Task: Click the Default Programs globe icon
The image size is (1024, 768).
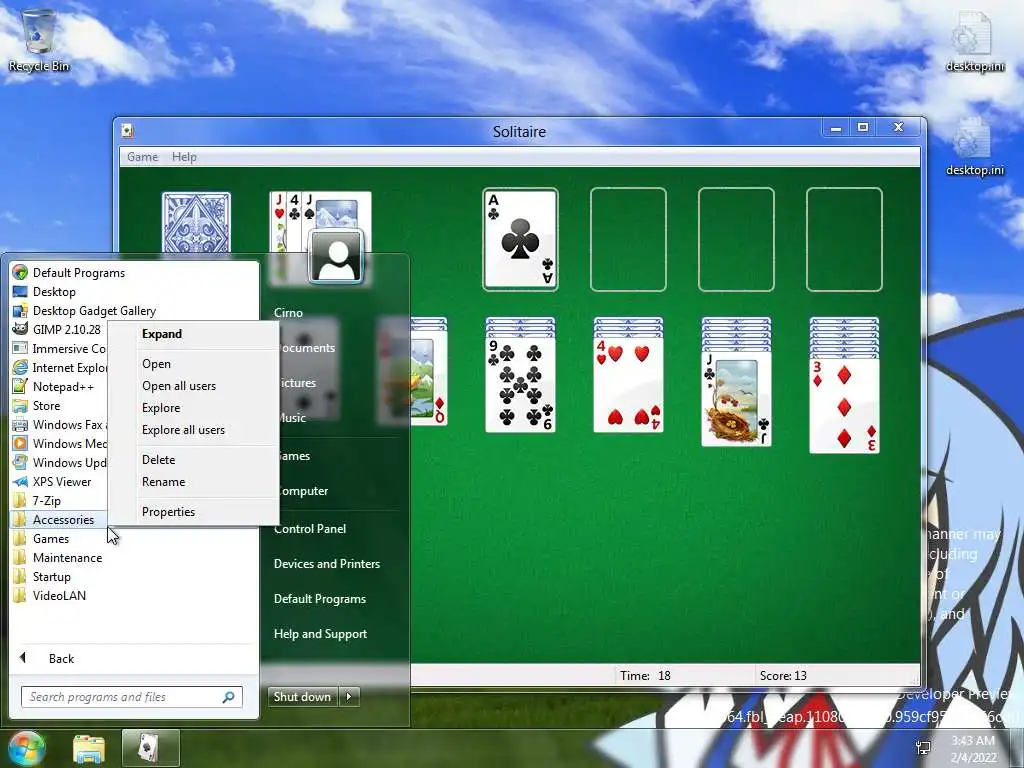Action: click(20, 272)
